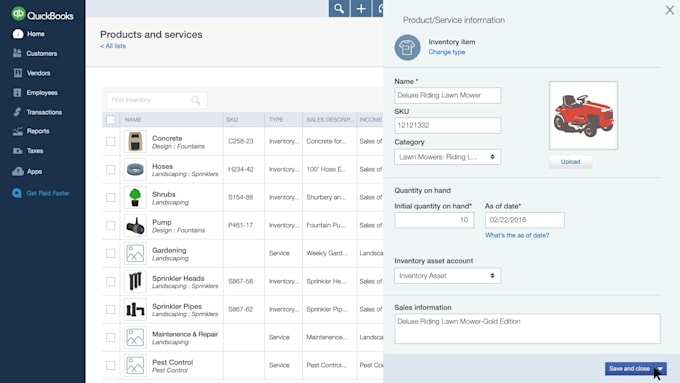
Task: Click the Find inventory search field
Action: pos(157,100)
